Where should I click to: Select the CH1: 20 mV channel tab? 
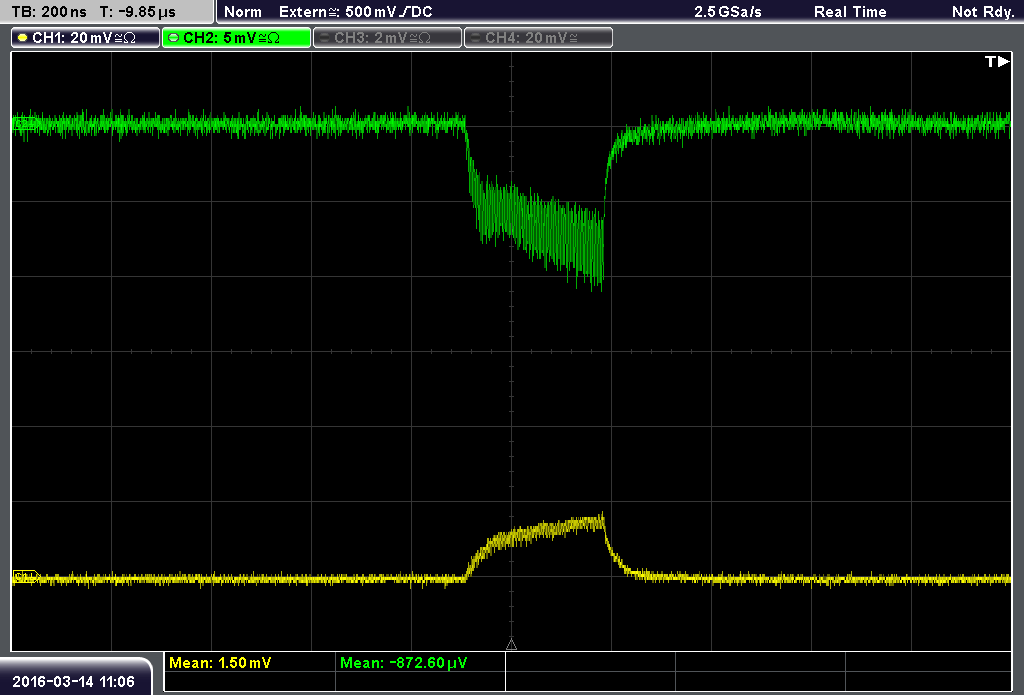click(86, 38)
